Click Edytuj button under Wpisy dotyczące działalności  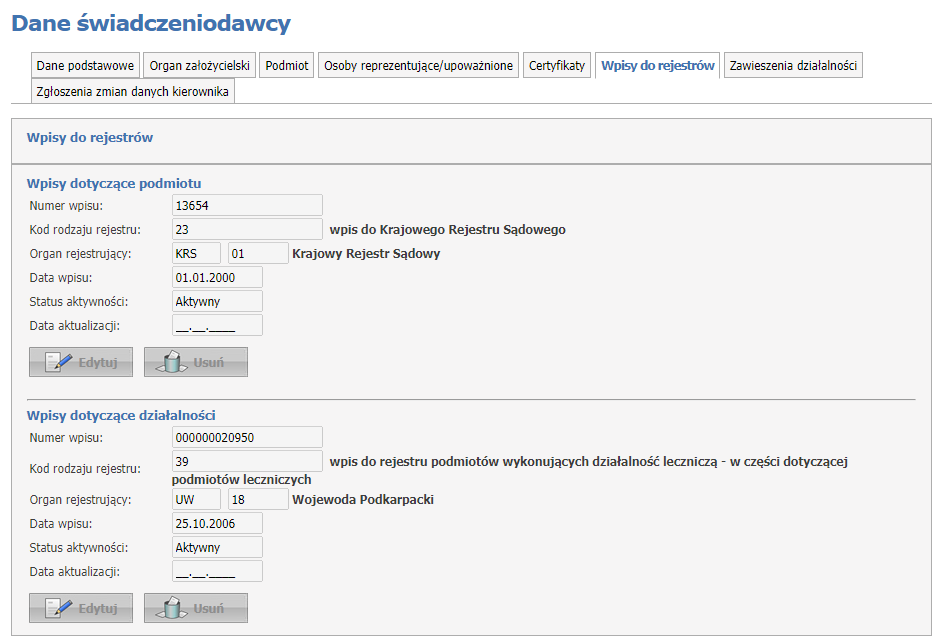(81, 608)
